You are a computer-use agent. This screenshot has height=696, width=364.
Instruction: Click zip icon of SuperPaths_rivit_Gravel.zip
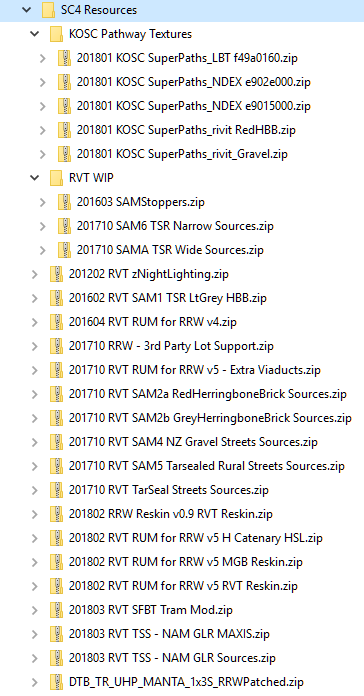65,154
